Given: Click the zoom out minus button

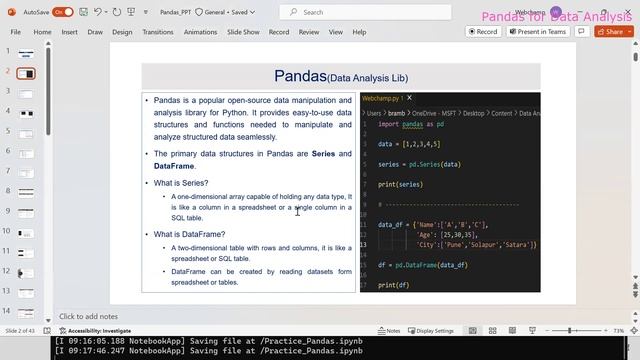Looking at the screenshot, I should coord(548,331).
